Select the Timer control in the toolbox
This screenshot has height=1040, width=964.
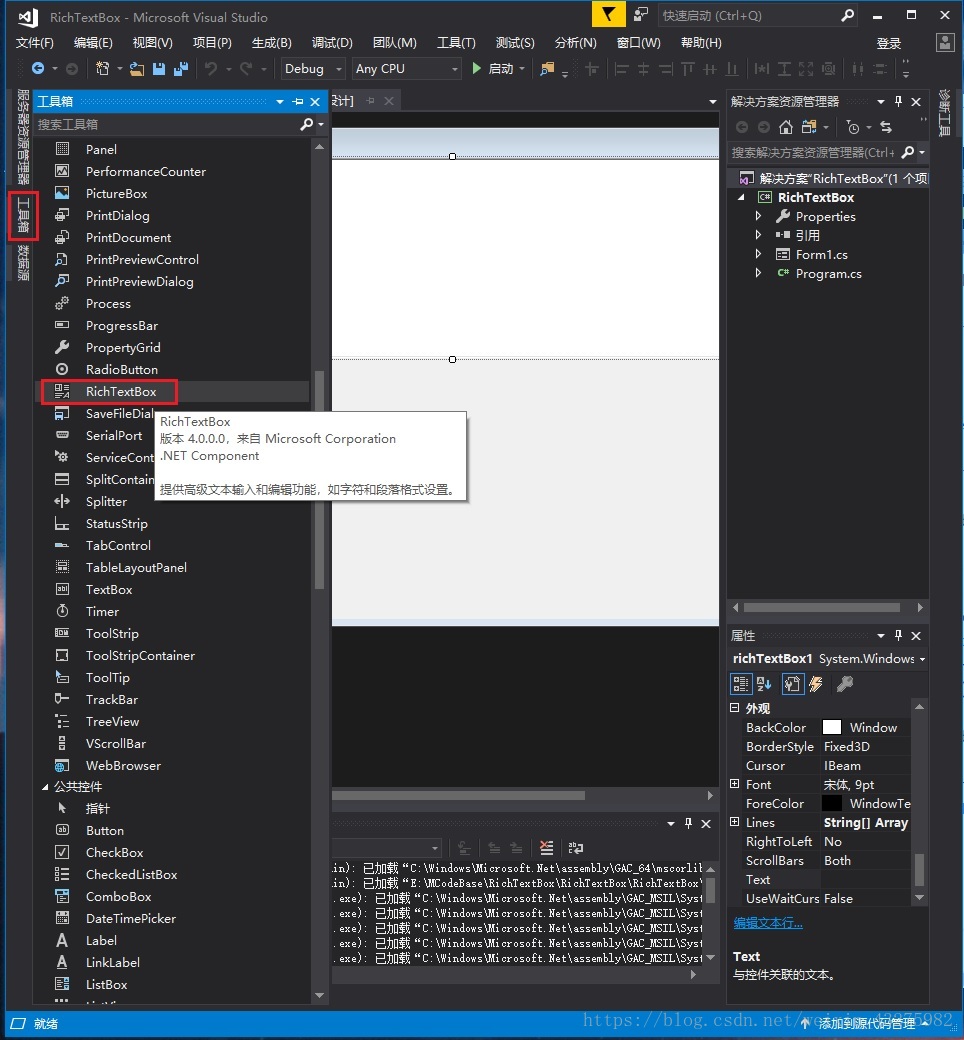point(102,612)
